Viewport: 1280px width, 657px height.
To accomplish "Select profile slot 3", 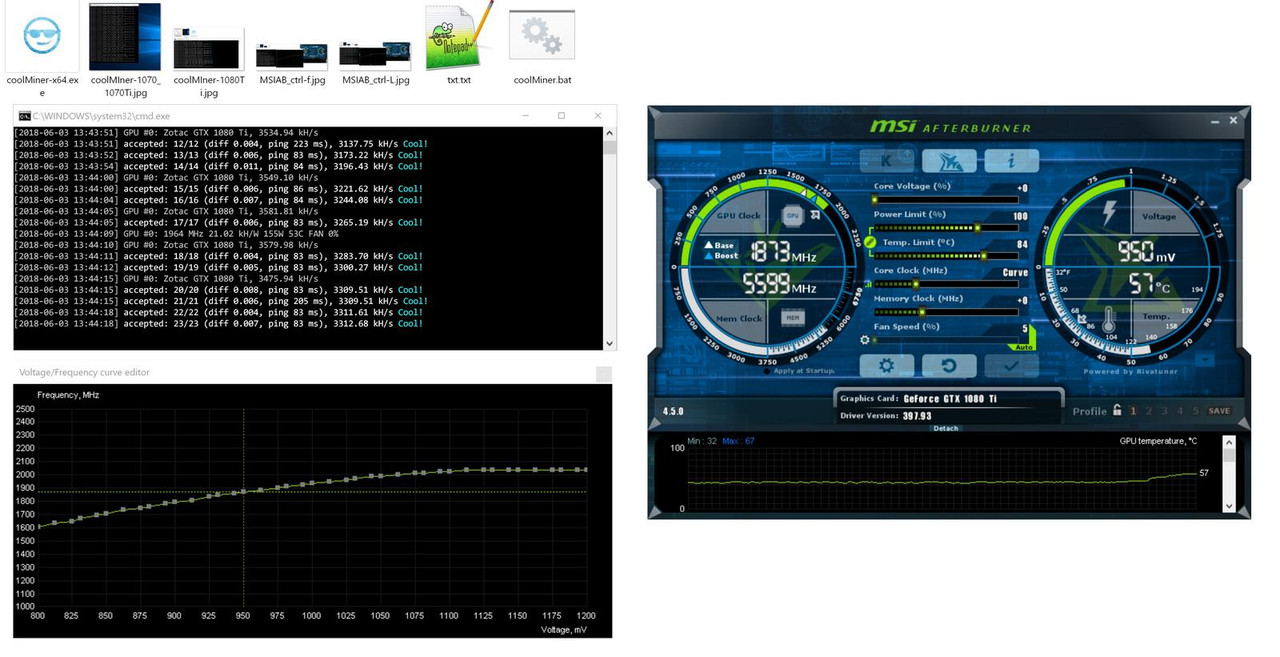I will point(1165,411).
